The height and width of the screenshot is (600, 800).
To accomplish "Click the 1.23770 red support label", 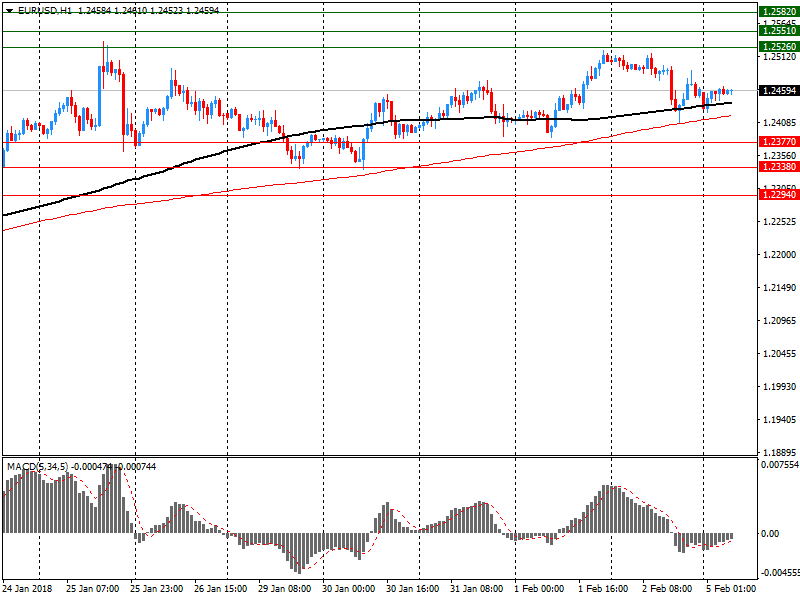I will [779, 142].
